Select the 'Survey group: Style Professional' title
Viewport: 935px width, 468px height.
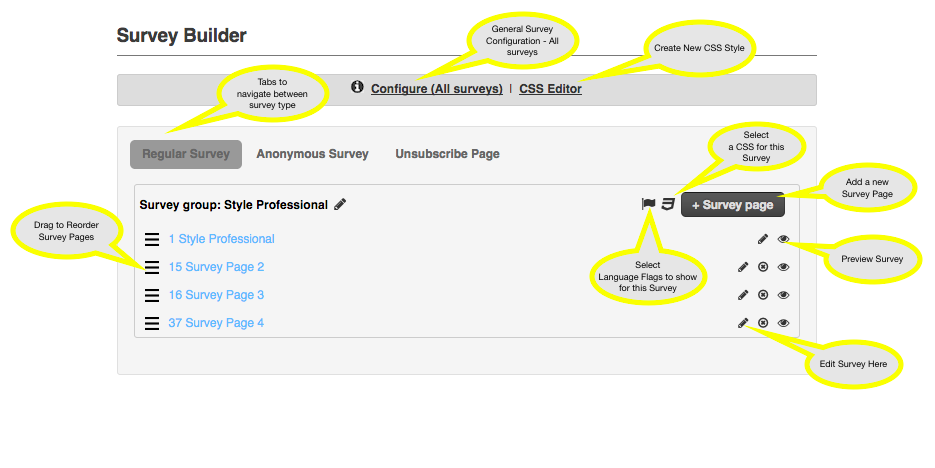pos(234,205)
